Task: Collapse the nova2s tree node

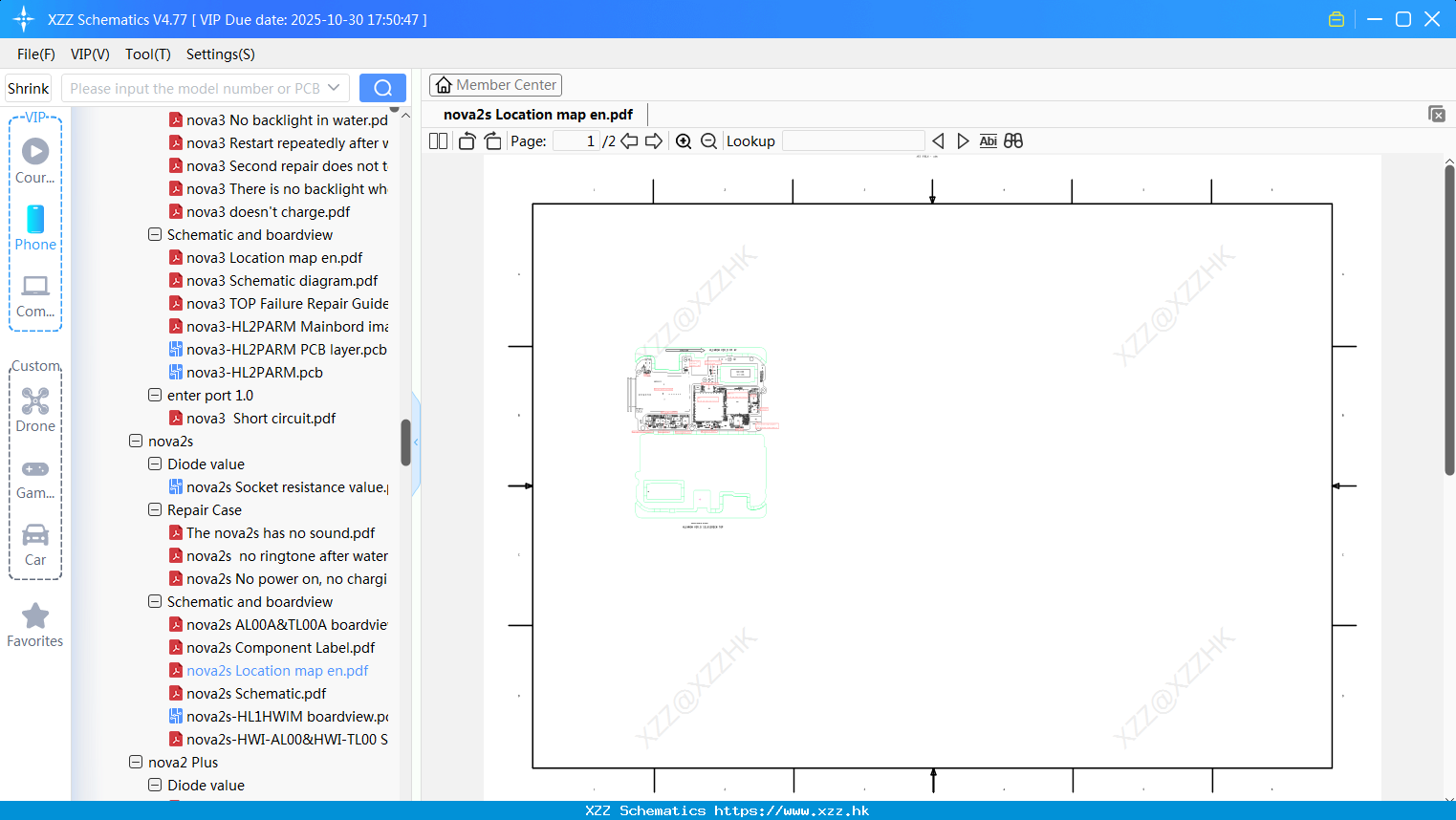Action: pyautogui.click(x=136, y=442)
